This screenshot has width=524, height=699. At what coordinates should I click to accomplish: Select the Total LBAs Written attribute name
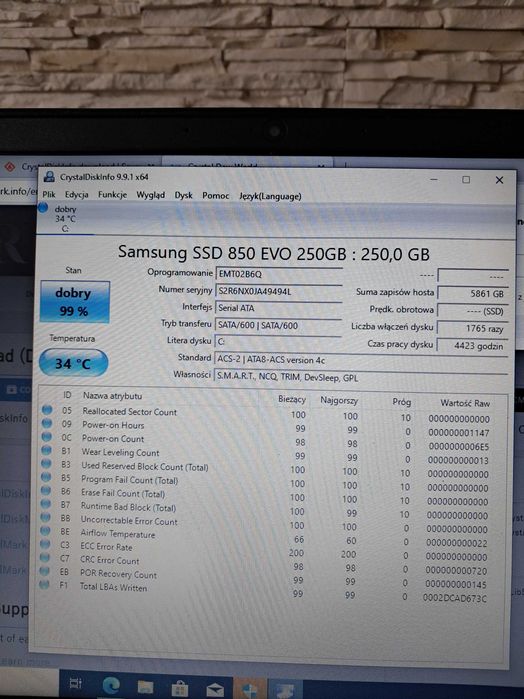click(113, 587)
